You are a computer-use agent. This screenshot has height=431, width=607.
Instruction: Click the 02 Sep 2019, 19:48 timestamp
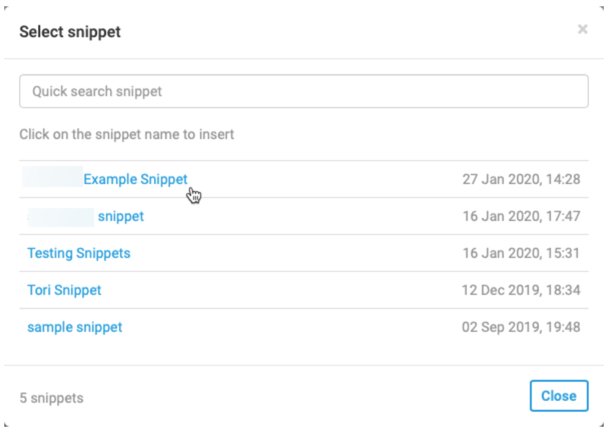tap(521, 327)
